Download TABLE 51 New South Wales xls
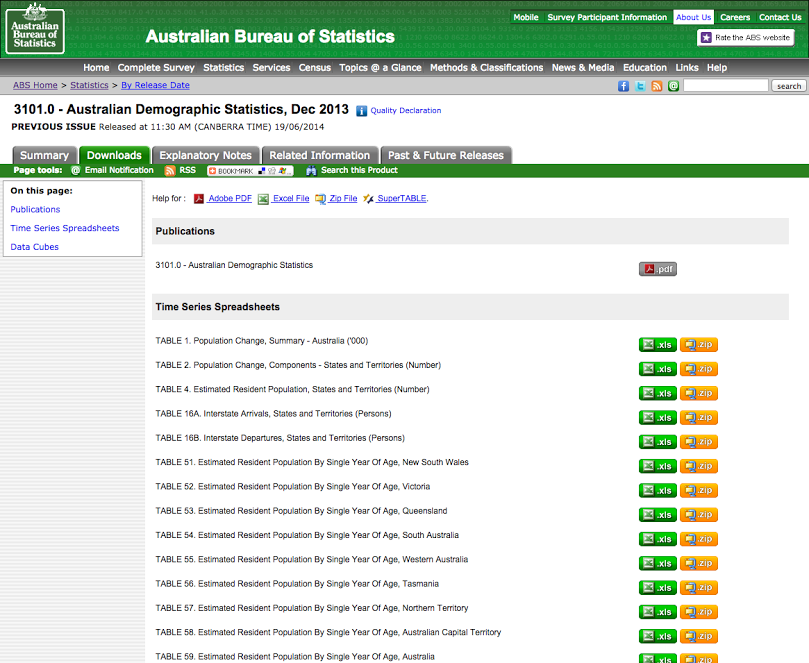This screenshot has height=663, width=809. click(658, 466)
